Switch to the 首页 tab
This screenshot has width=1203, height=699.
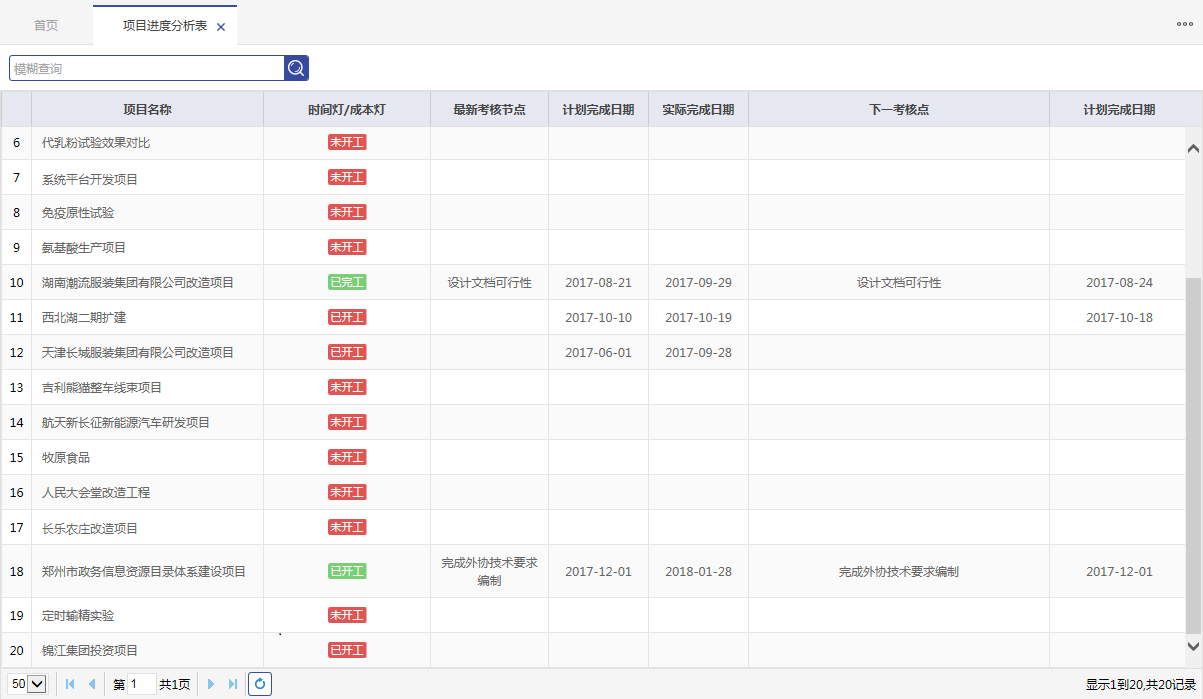[46, 26]
